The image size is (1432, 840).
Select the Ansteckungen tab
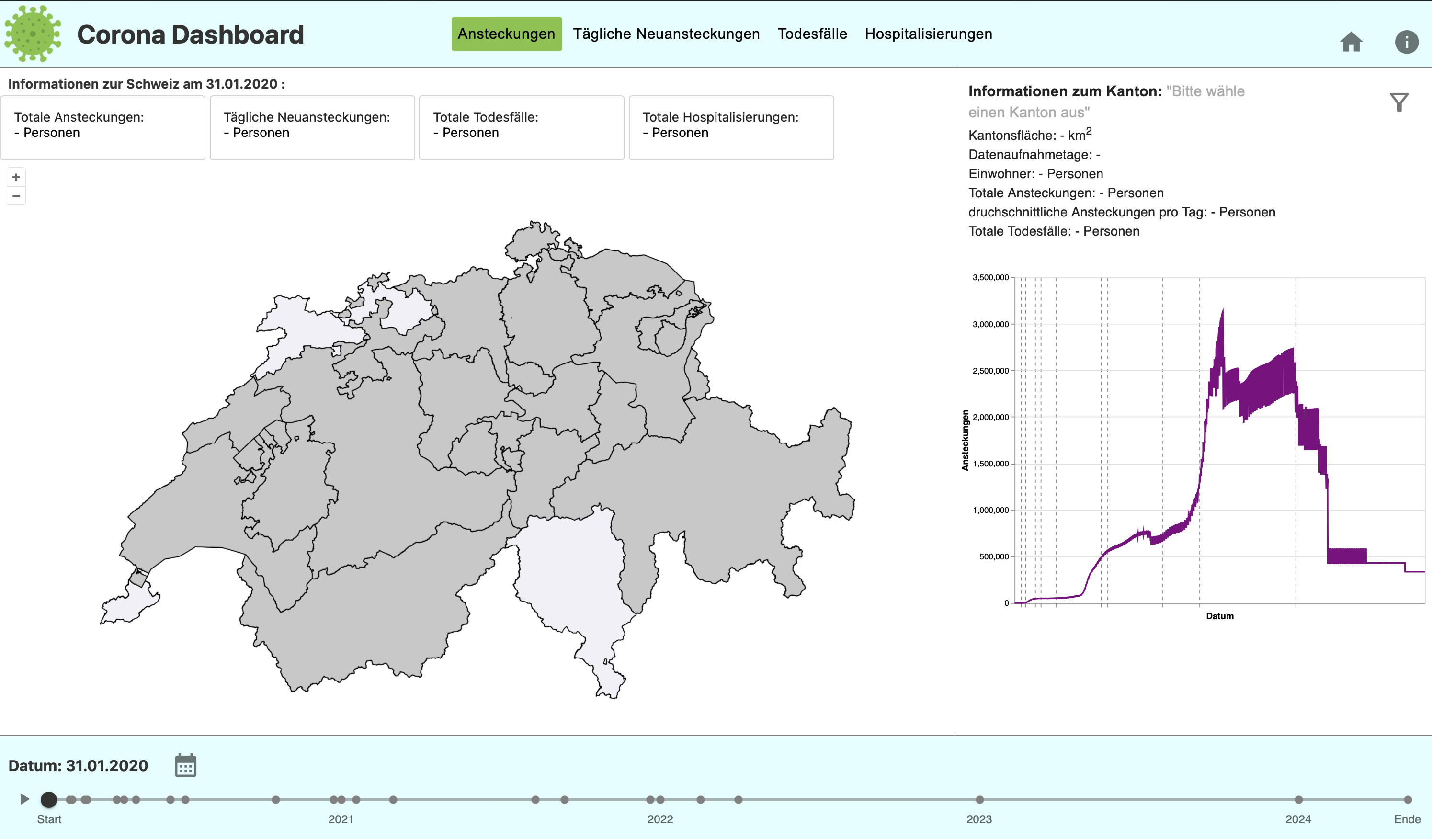[506, 34]
